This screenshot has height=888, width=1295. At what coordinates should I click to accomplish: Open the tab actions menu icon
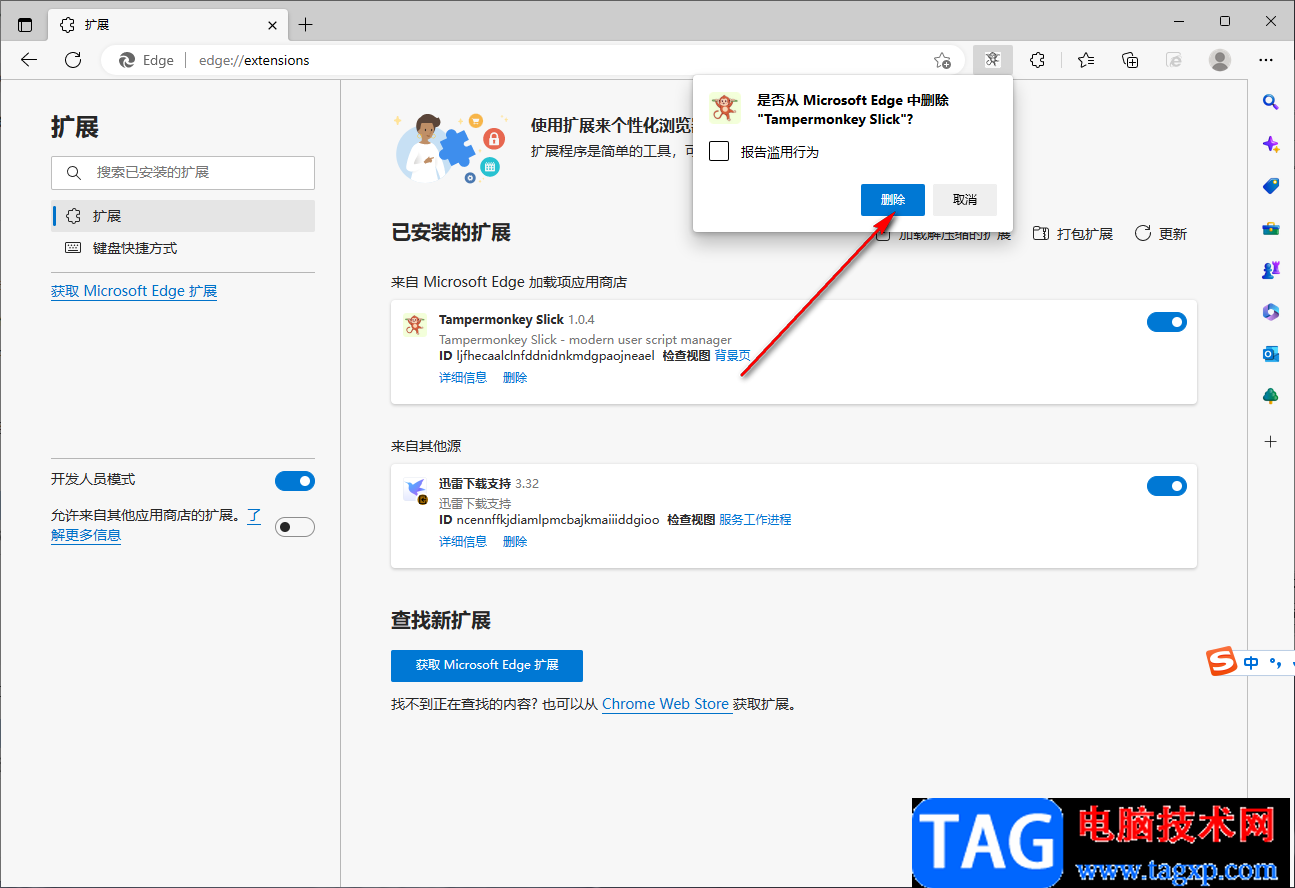[x=25, y=24]
